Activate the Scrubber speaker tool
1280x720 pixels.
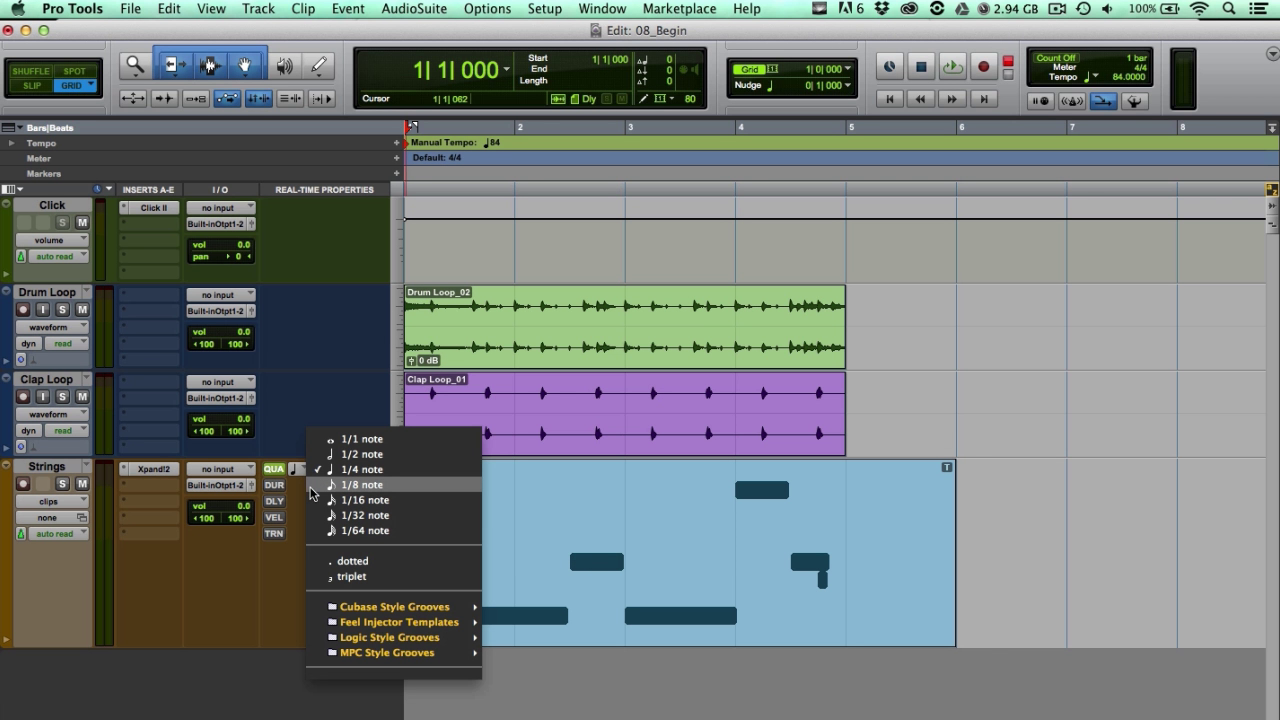point(284,66)
